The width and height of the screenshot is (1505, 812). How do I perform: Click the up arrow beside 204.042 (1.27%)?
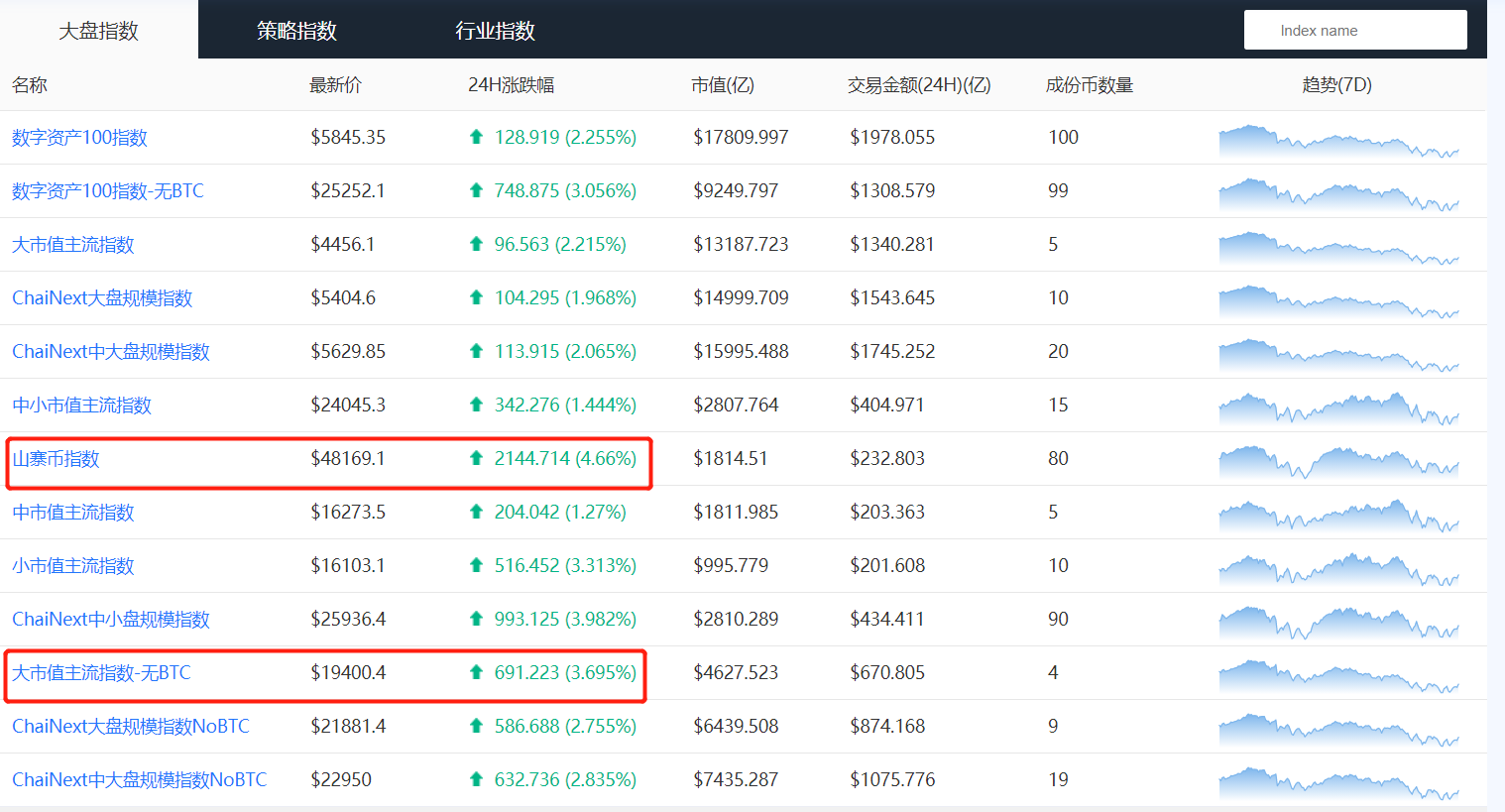[476, 512]
